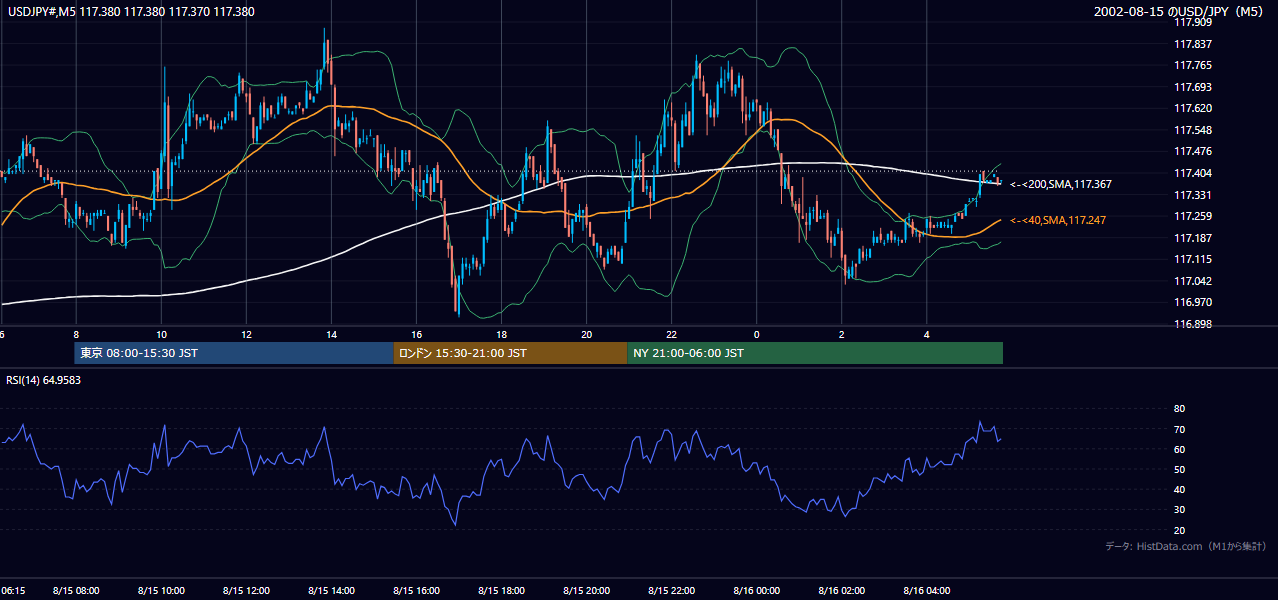Click hour tick 12 under the price chart
The width and height of the screenshot is (1278, 600).
point(246,335)
